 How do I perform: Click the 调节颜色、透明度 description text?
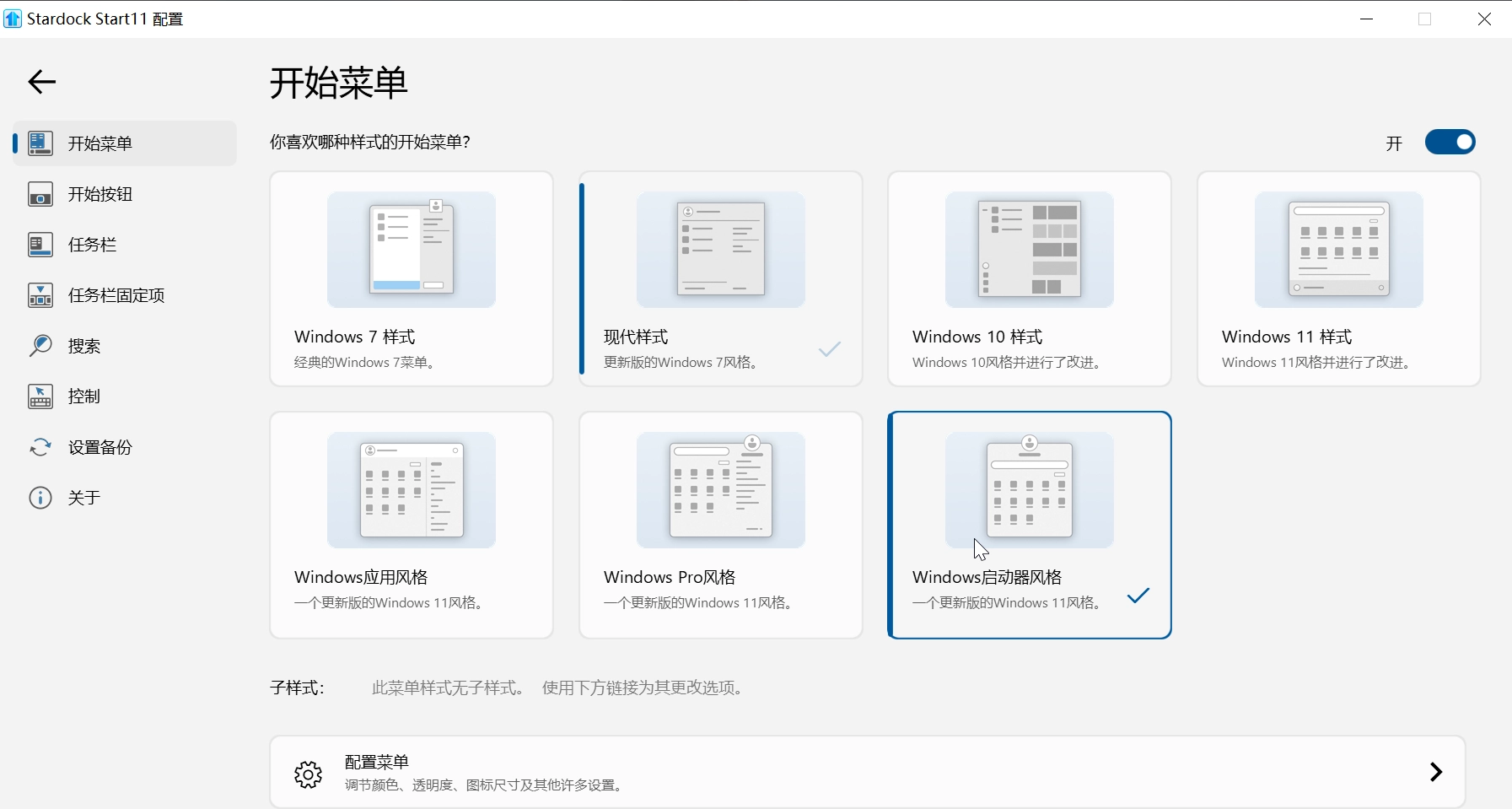(486, 785)
